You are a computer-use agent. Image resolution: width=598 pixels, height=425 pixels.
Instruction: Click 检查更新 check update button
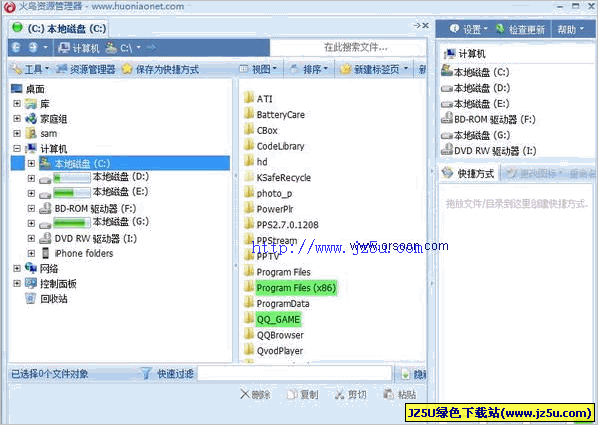point(520,29)
